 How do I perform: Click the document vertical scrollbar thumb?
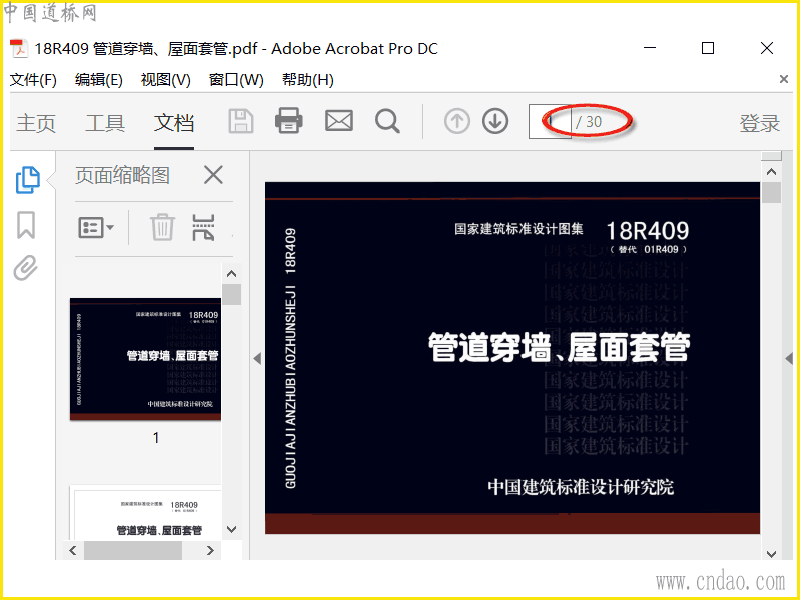[771, 192]
